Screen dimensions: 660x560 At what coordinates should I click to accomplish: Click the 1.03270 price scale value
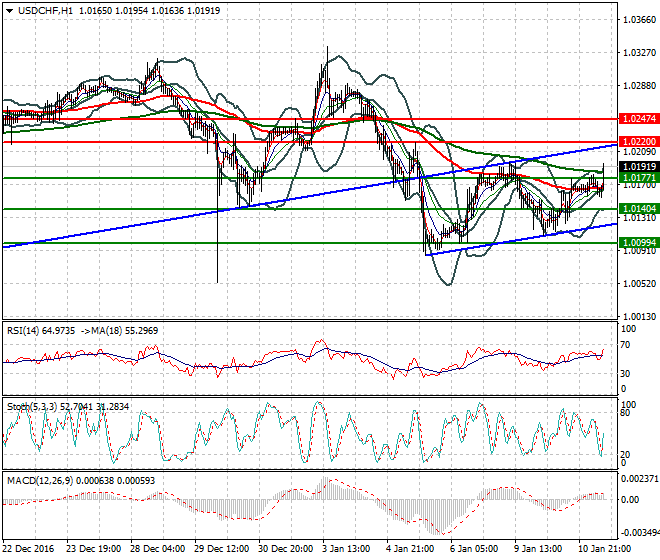coord(639,53)
